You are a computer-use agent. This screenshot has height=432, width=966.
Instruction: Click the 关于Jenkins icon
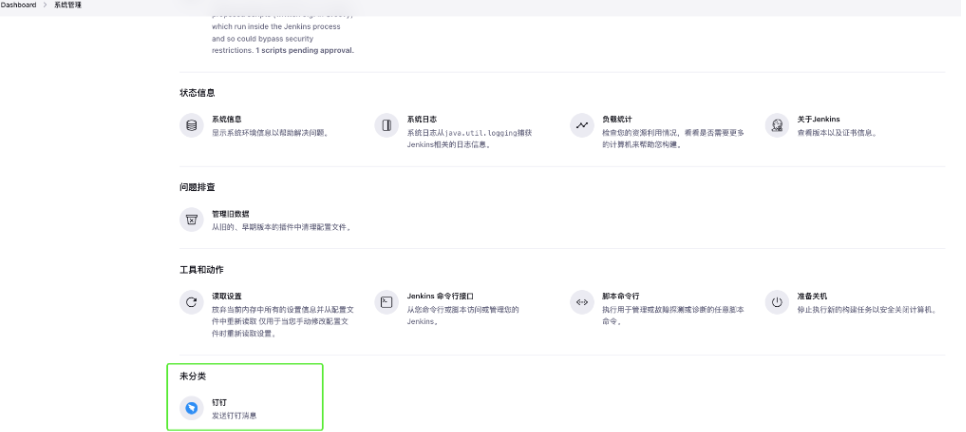777,126
